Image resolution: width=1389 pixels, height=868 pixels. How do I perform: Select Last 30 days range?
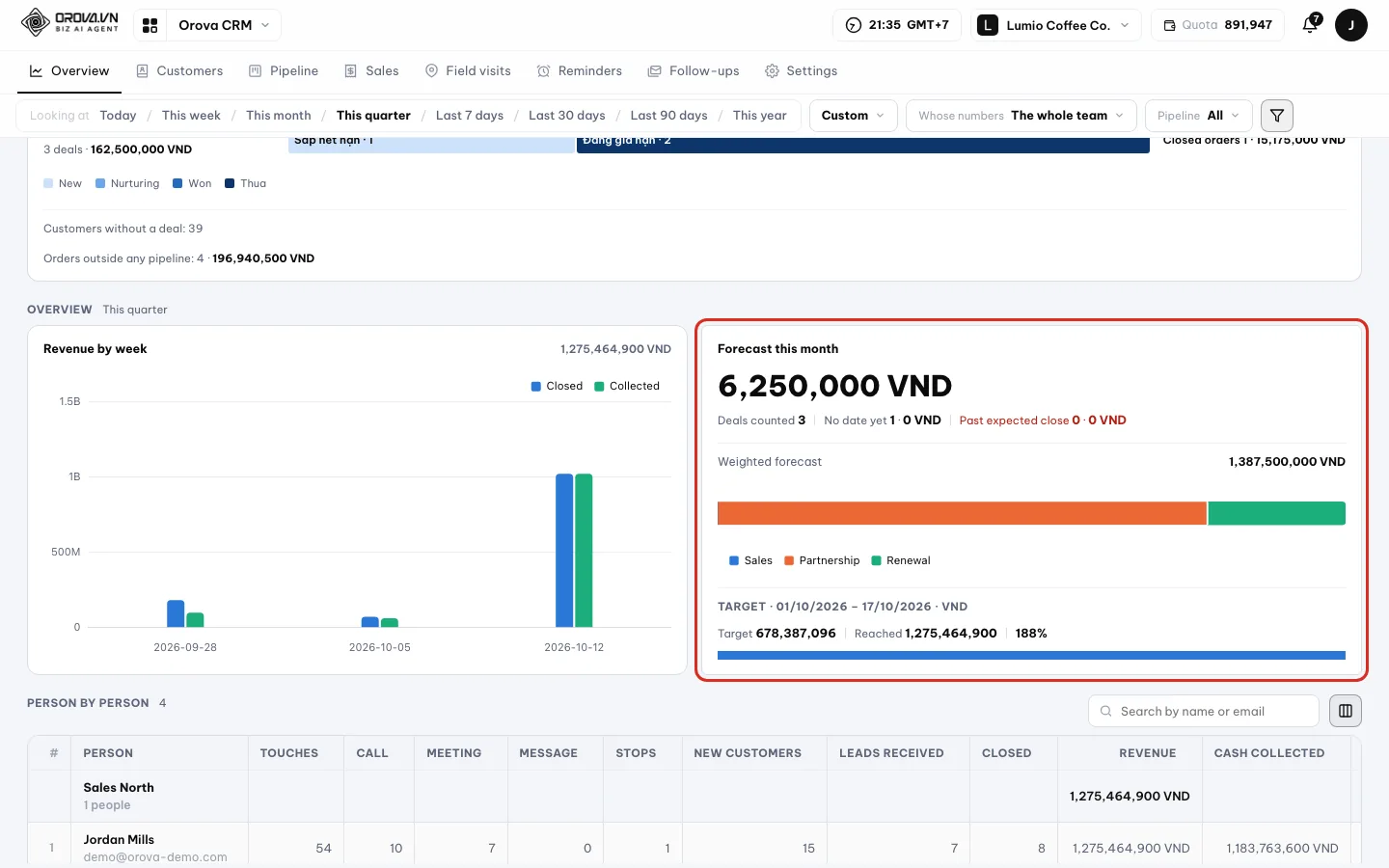pyautogui.click(x=567, y=116)
